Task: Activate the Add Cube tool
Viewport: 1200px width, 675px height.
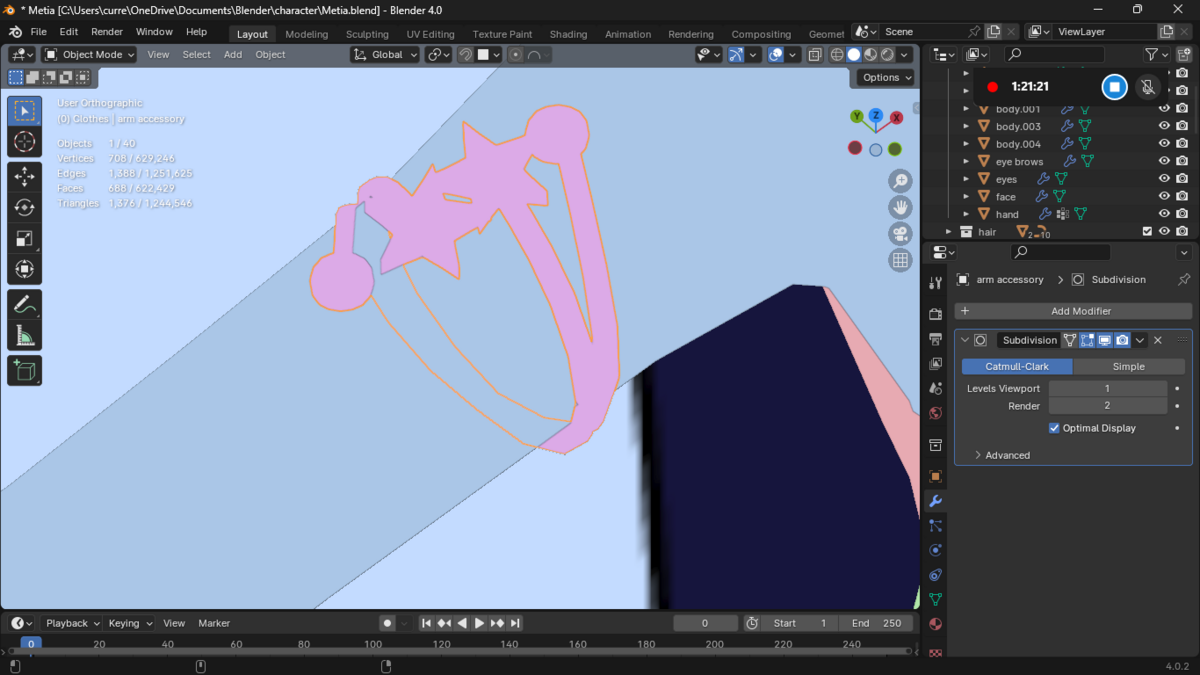Action: pos(25,370)
